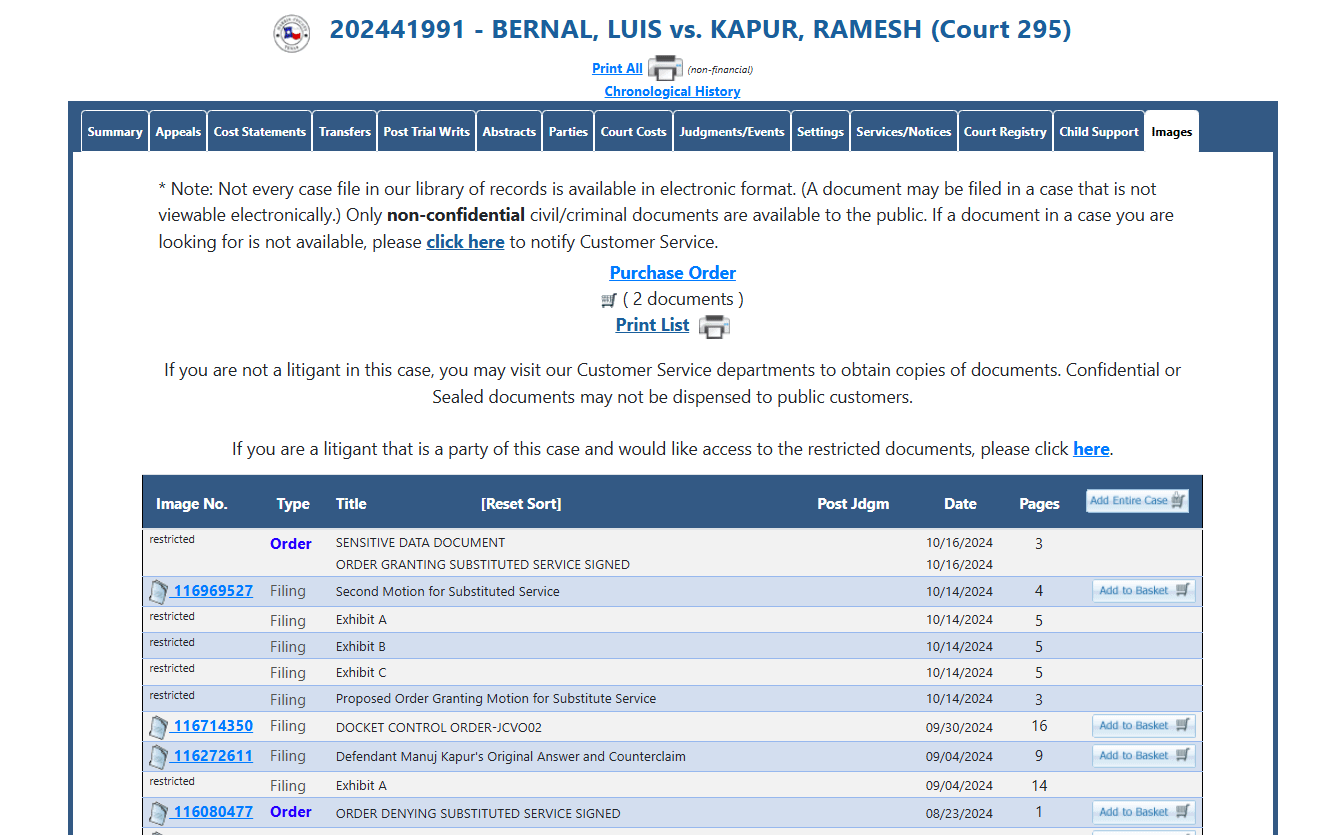Click the Exhibit C row title
The image size is (1338, 835).
pyautogui.click(x=361, y=673)
